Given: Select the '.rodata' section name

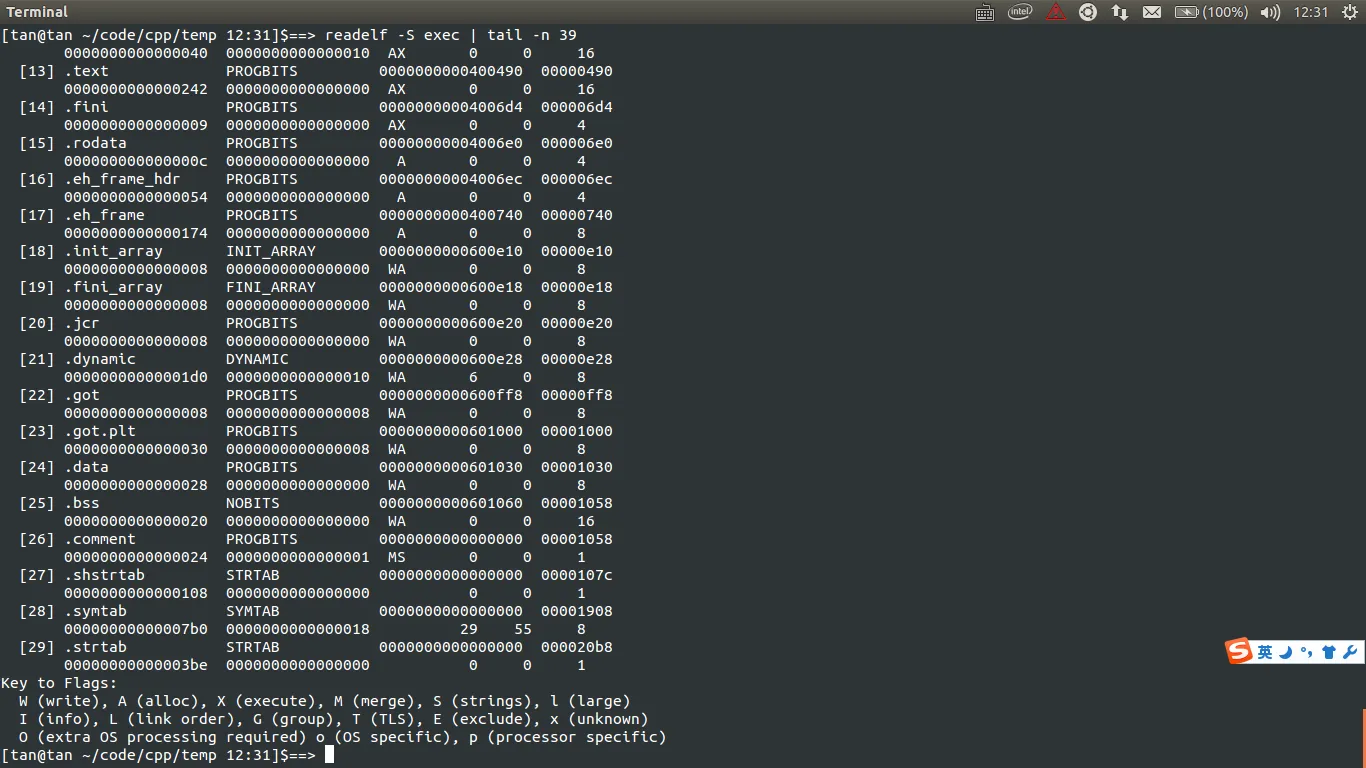Looking at the screenshot, I should [95, 143].
